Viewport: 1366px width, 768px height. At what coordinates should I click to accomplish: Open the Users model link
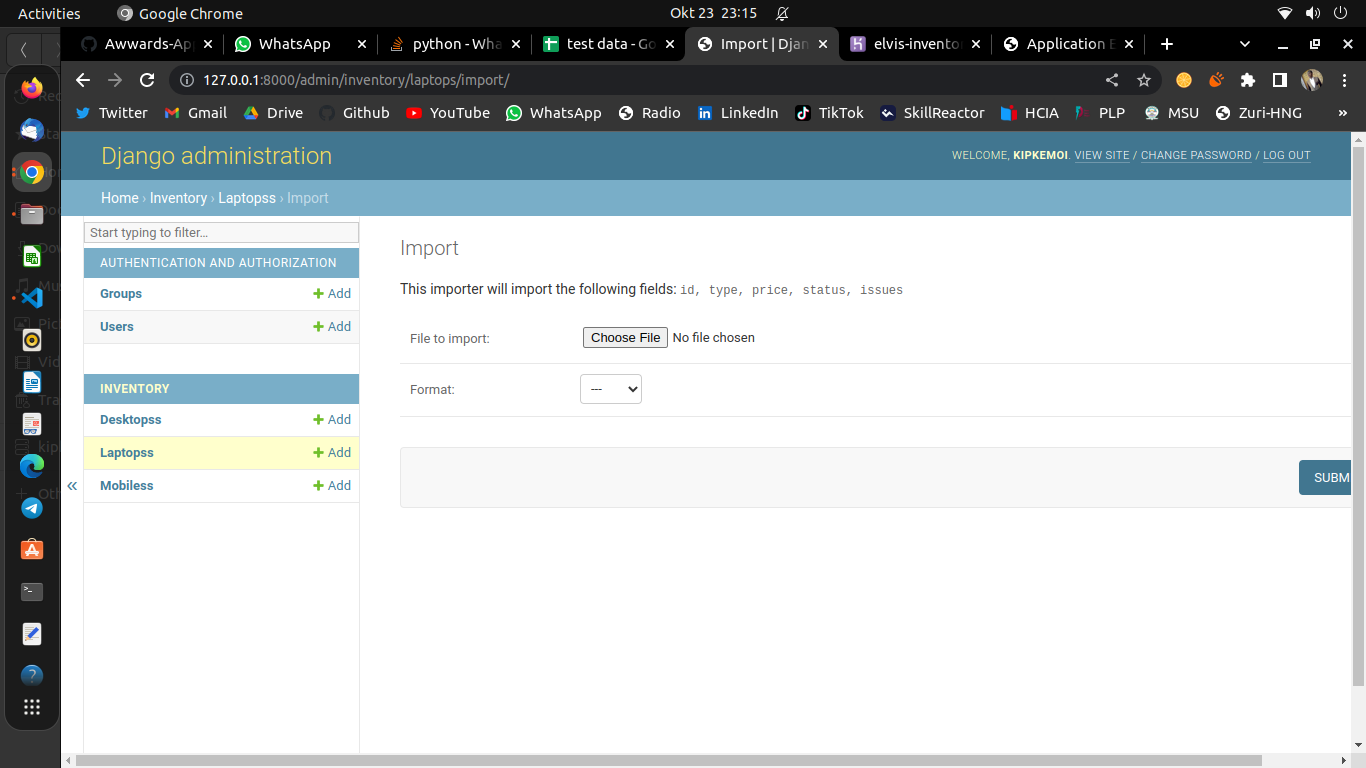click(x=117, y=327)
